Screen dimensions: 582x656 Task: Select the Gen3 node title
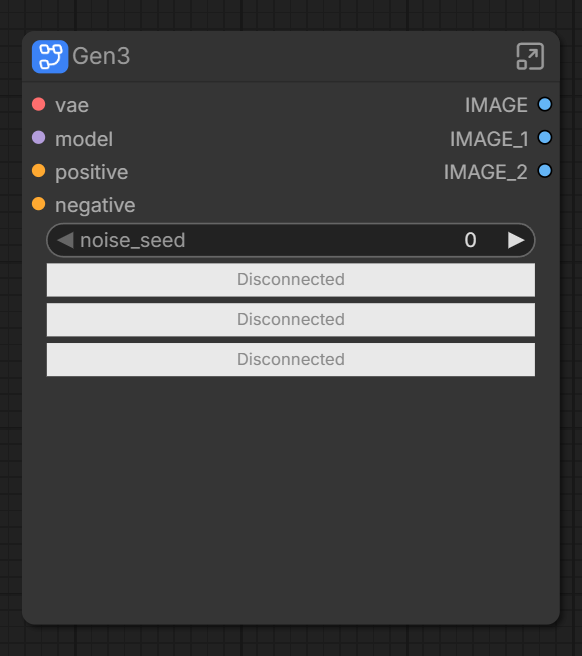click(x=101, y=56)
